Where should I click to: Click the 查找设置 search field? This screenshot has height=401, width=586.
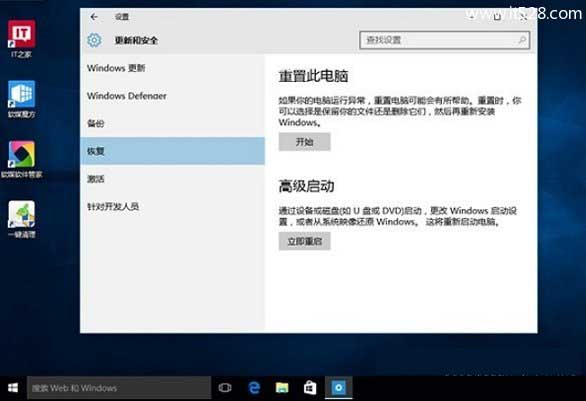coord(444,40)
